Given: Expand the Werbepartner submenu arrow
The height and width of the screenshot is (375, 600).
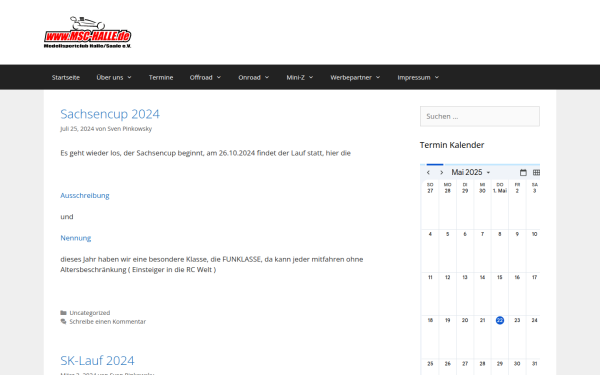Looking at the screenshot, I should pyautogui.click(x=378, y=77).
